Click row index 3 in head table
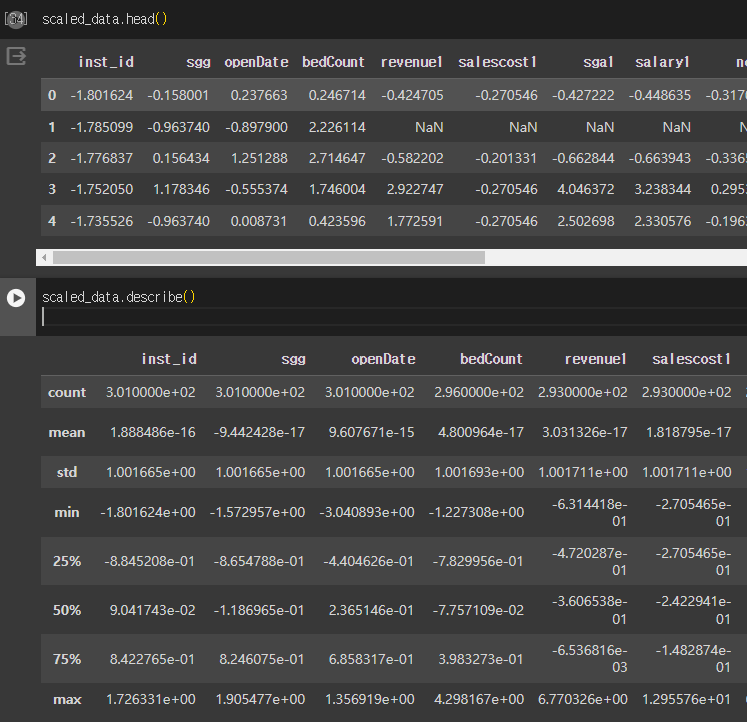 pos(52,190)
